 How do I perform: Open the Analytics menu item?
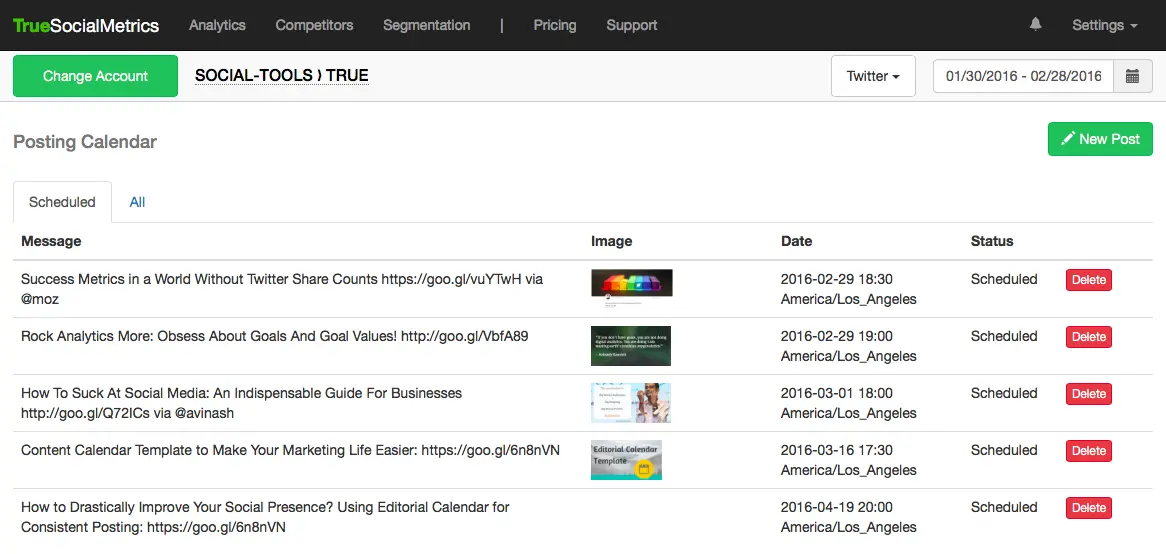[217, 25]
